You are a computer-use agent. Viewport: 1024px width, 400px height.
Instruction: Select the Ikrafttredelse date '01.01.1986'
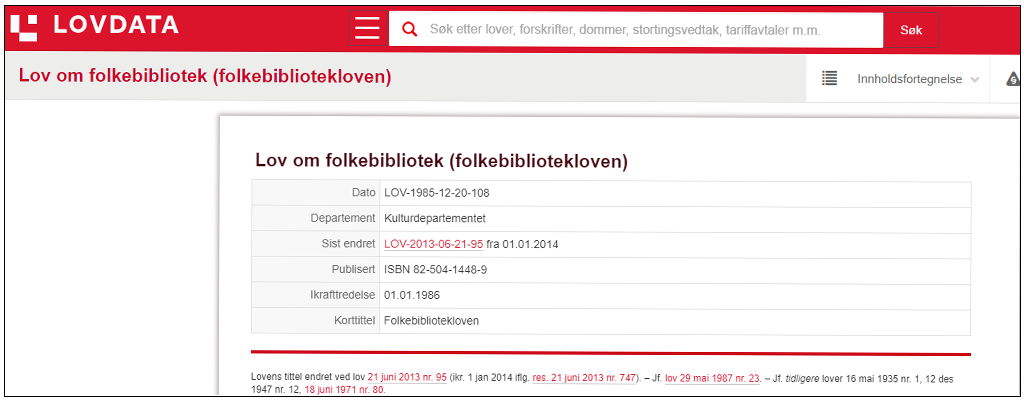tap(412, 295)
